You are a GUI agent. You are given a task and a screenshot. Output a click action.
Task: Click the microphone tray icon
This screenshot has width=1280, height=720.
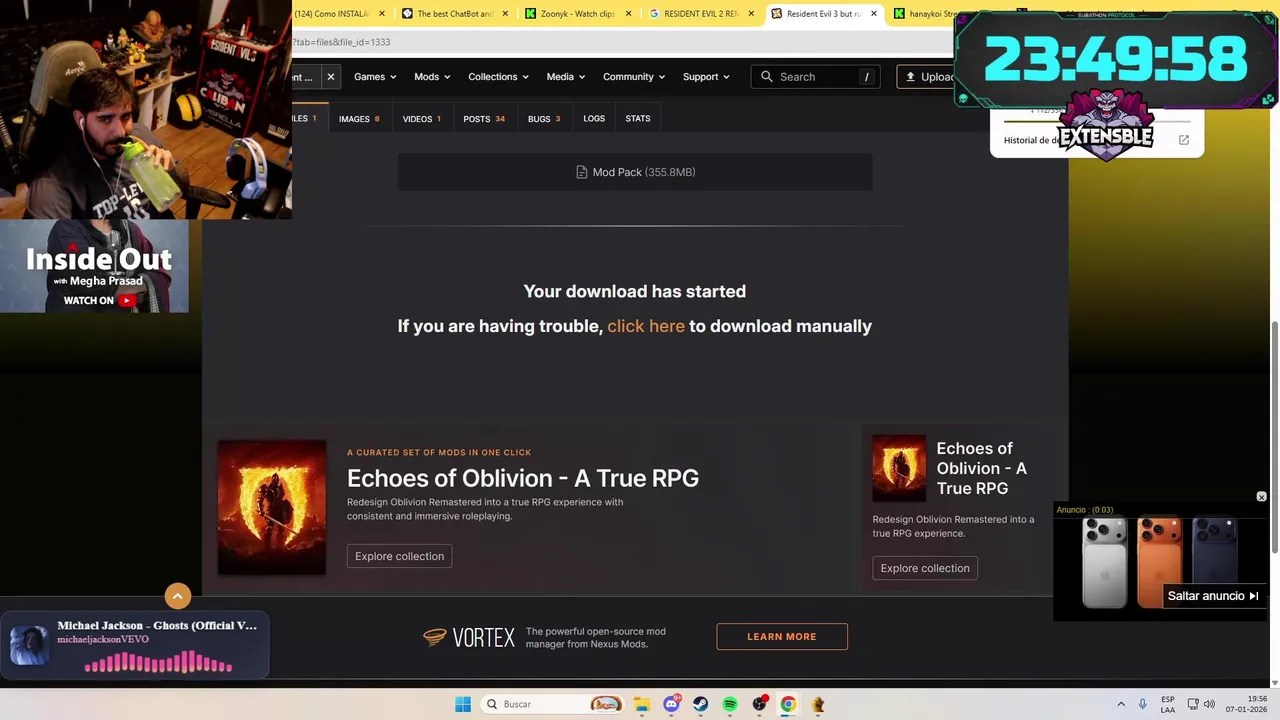pos(1142,704)
